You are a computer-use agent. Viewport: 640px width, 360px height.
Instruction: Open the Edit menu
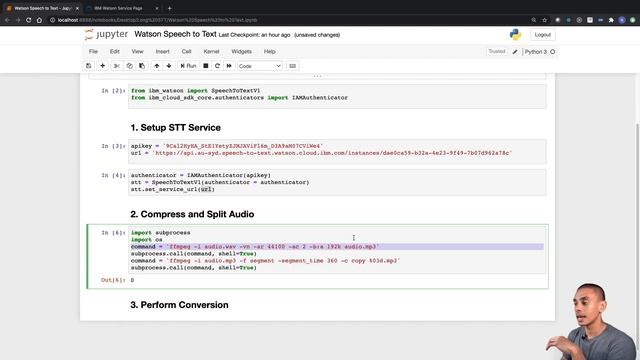115,51
